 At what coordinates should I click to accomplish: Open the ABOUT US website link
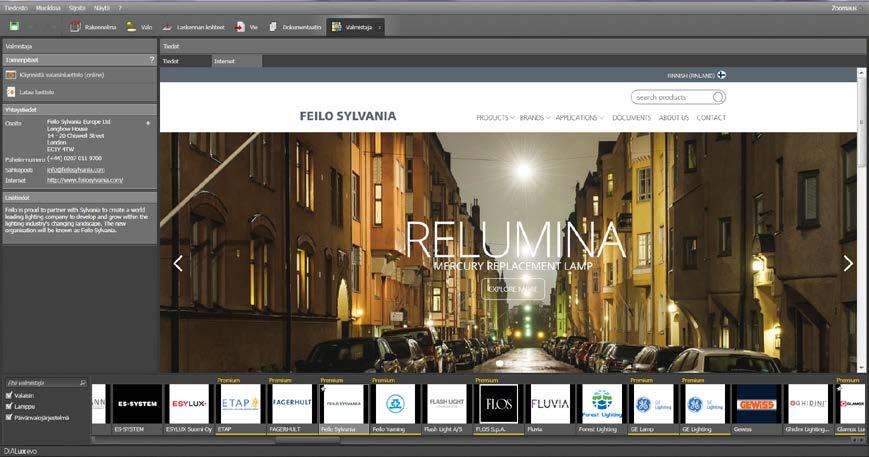(x=674, y=117)
